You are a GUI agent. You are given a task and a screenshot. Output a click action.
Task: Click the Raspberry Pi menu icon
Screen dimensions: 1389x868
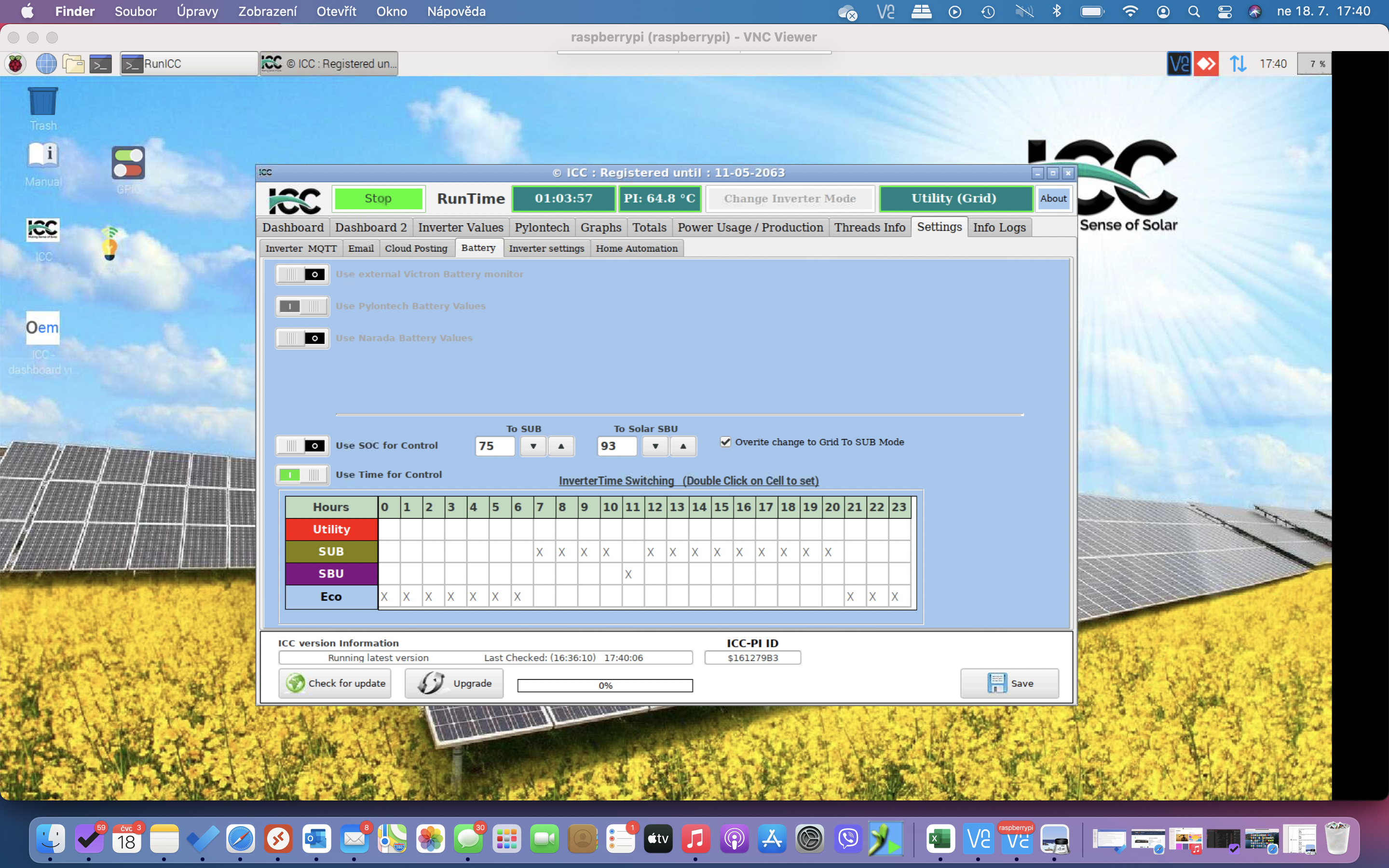tap(15, 64)
